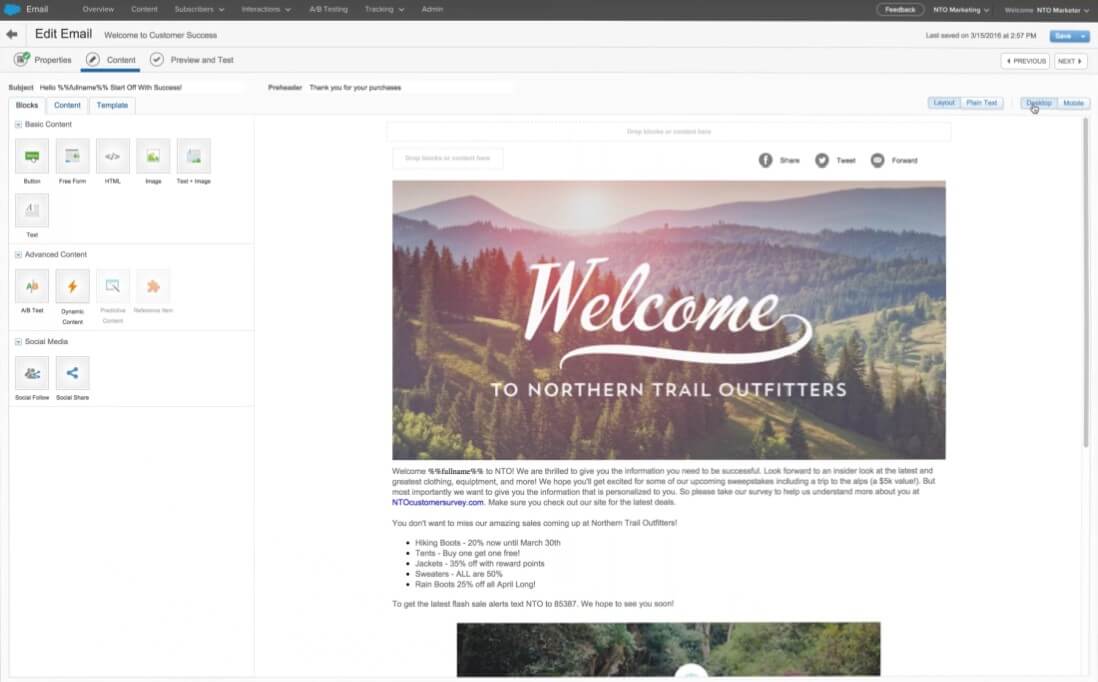Collapse the Basic Content section
The height and width of the screenshot is (682, 1098).
click(18, 125)
